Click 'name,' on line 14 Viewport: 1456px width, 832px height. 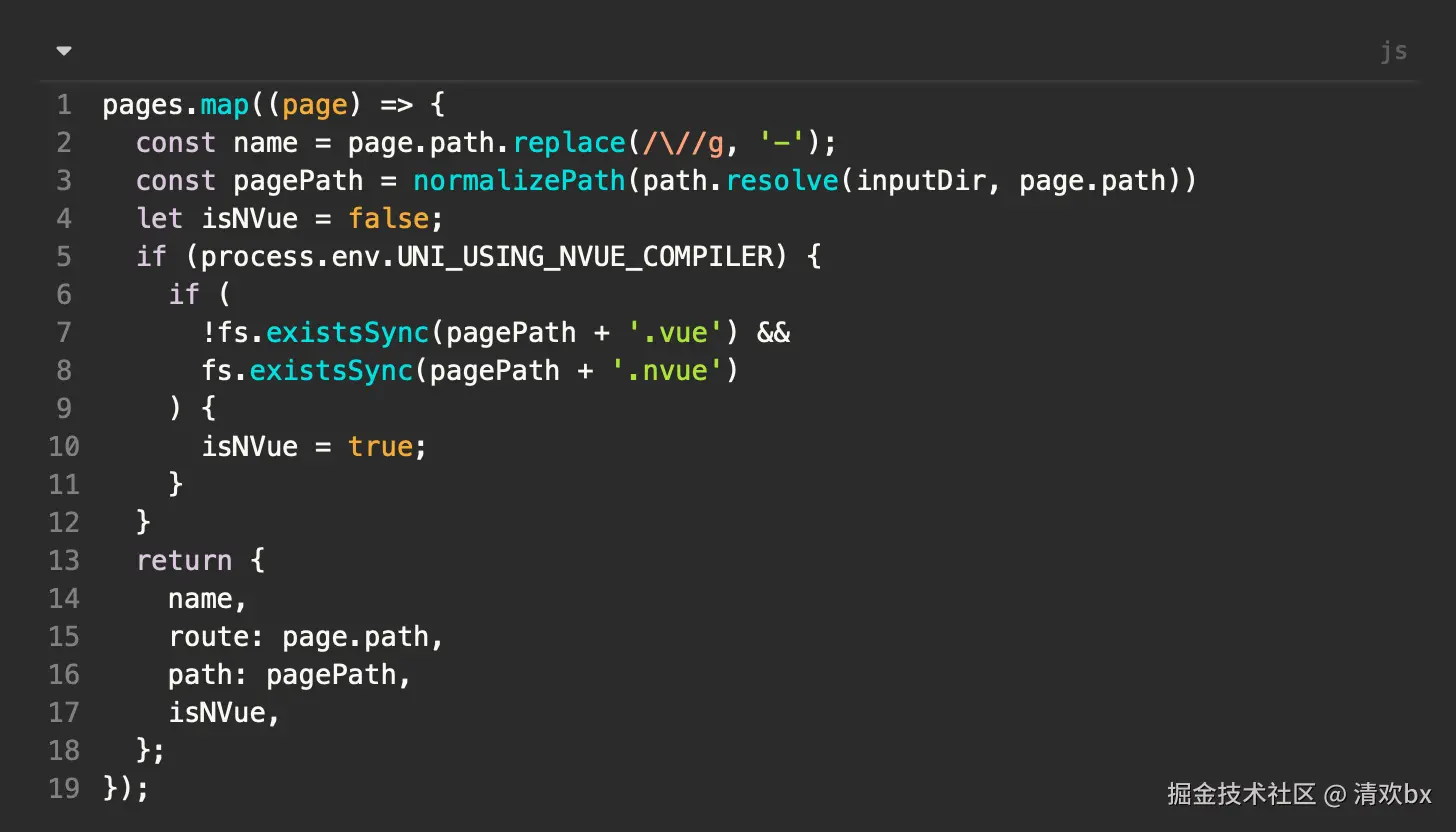(x=208, y=599)
